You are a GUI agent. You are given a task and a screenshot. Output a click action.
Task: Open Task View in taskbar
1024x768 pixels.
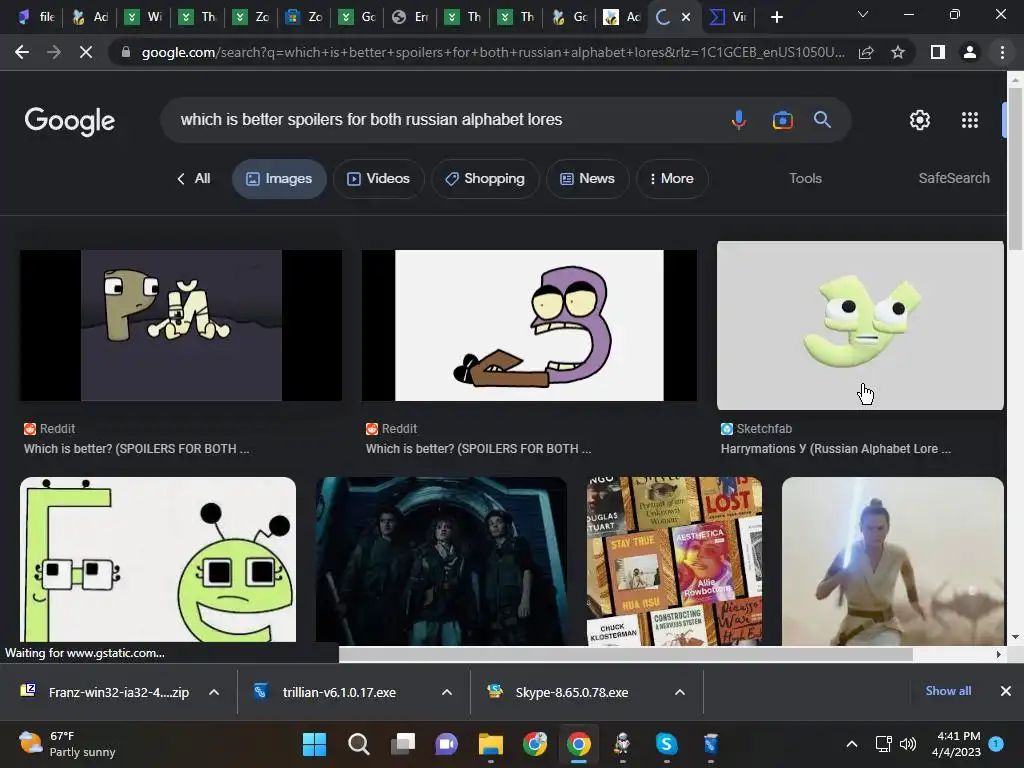tap(403, 744)
